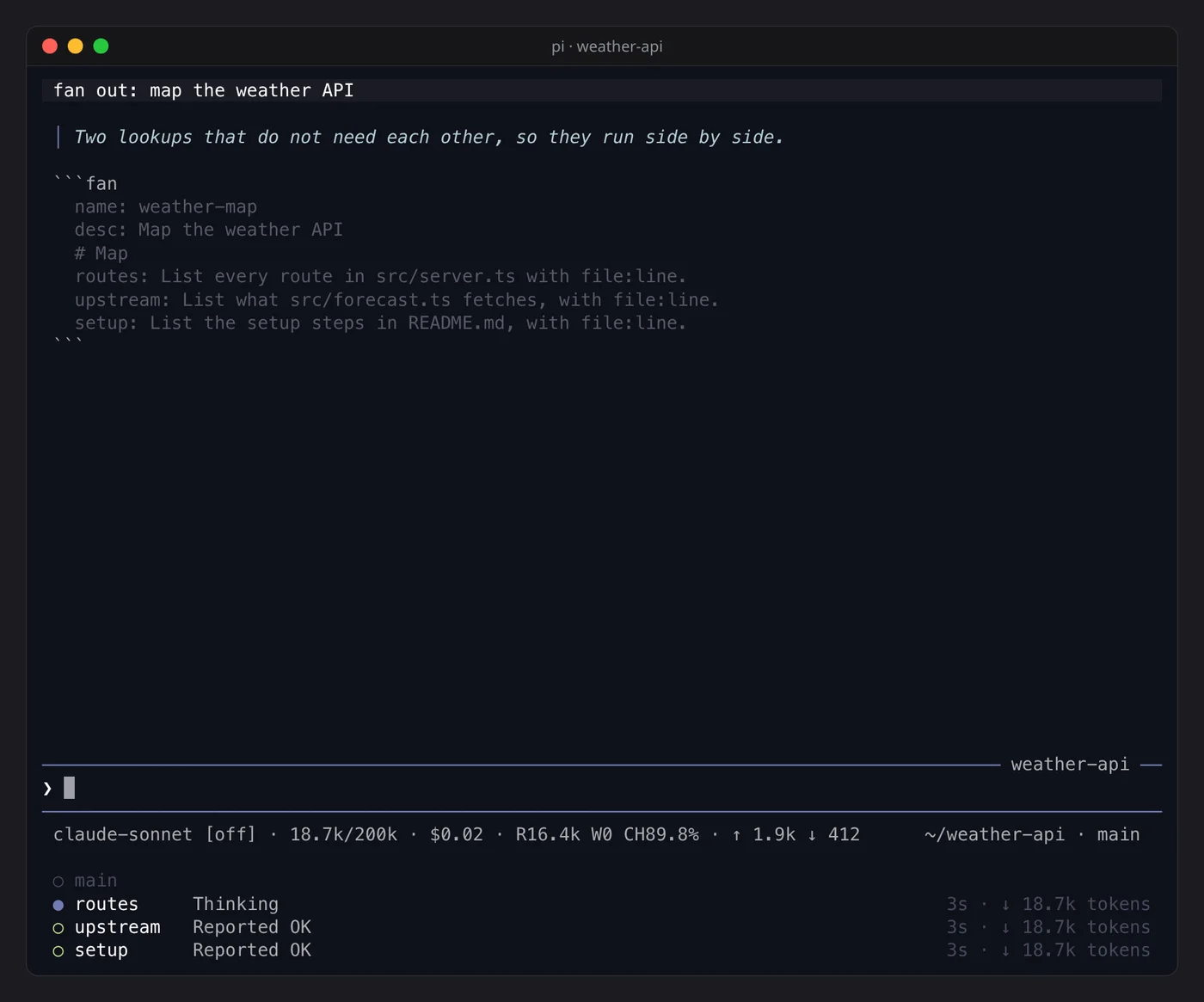Click the R16.4k cache read stat
The height and width of the screenshot is (1002, 1204).
(548, 834)
